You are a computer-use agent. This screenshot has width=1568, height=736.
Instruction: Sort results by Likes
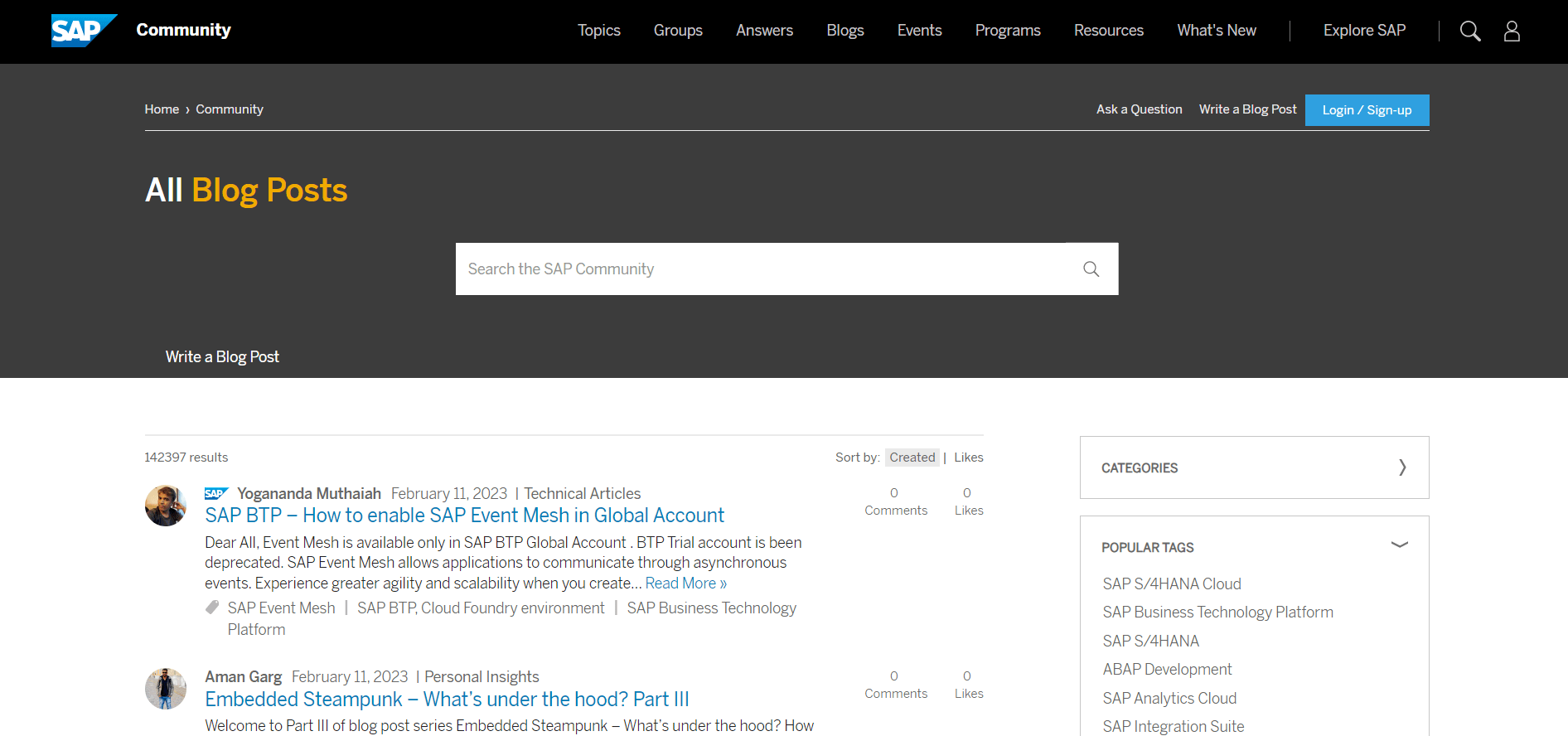point(969,458)
